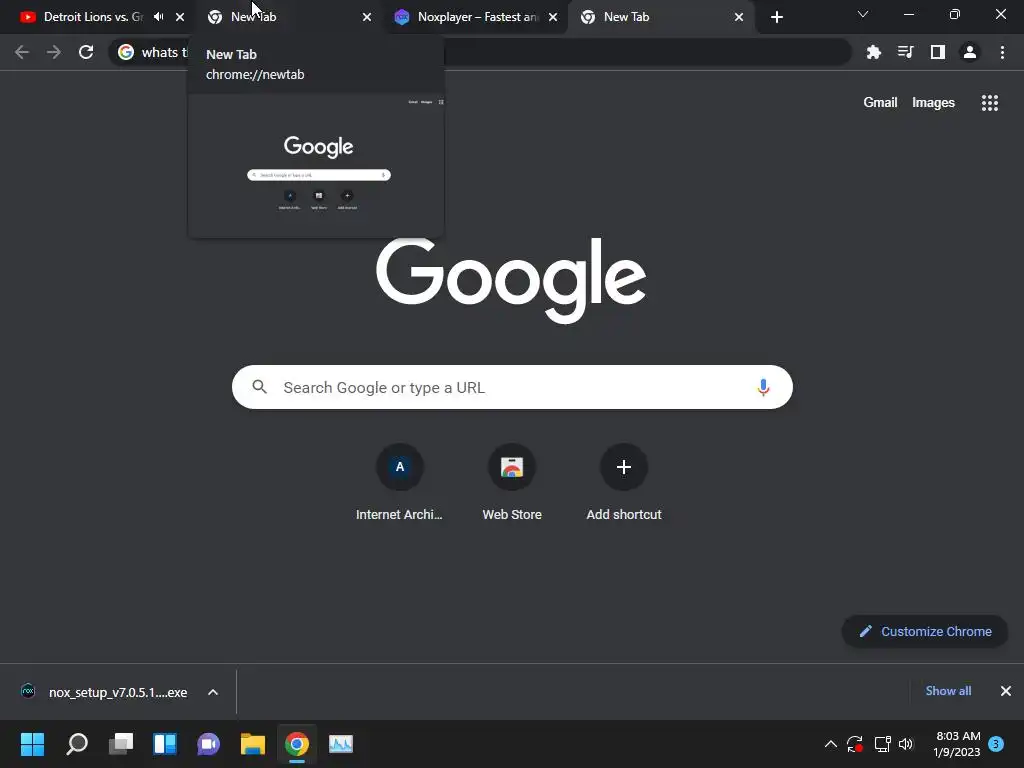Open the volume tray icon
1024x768 pixels.
pyautogui.click(x=906, y=744)
